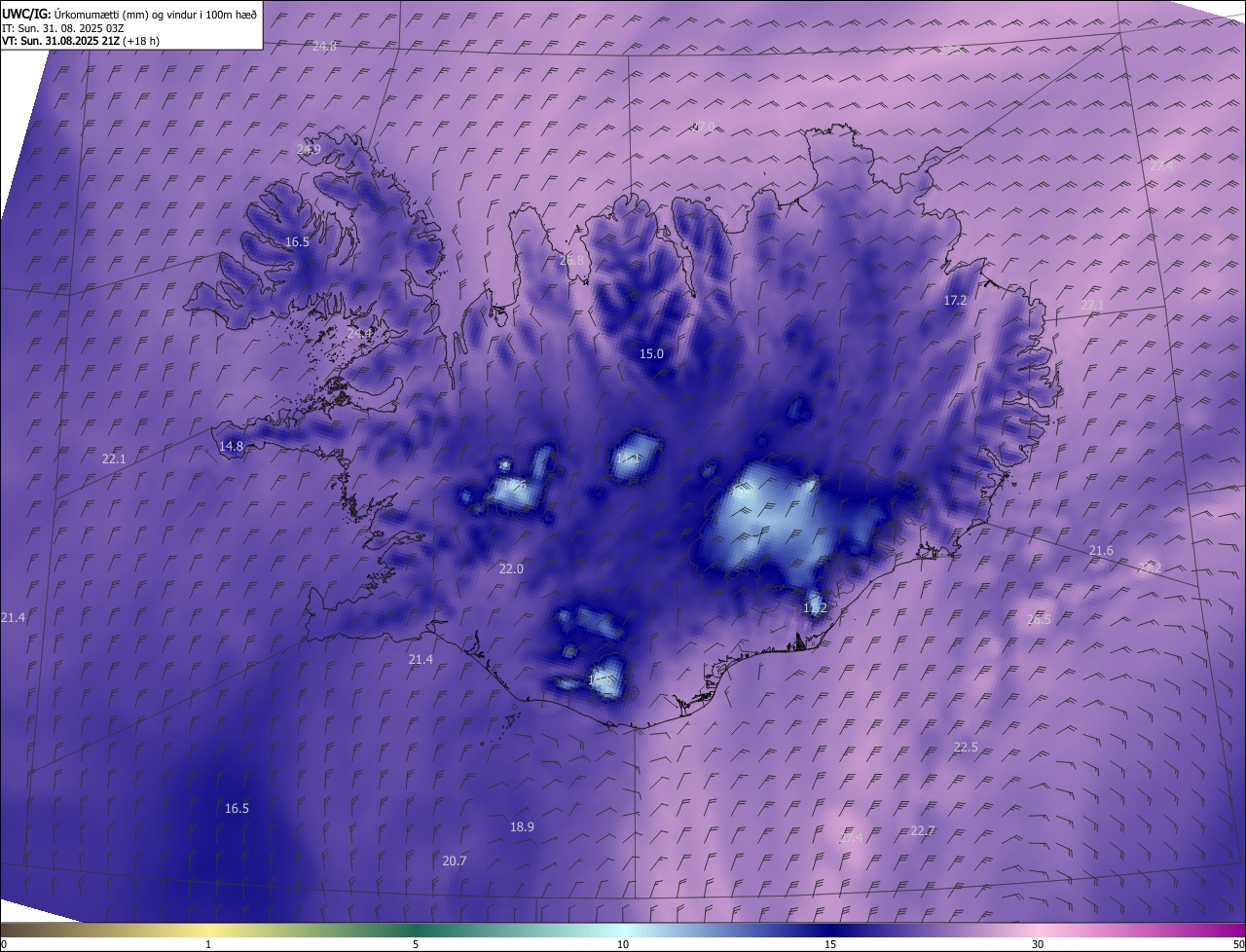The height and width of the screenshot is (952, 1246).
Task: Click the title line starting with UWC/IG
Action: (x=129, y=14)
